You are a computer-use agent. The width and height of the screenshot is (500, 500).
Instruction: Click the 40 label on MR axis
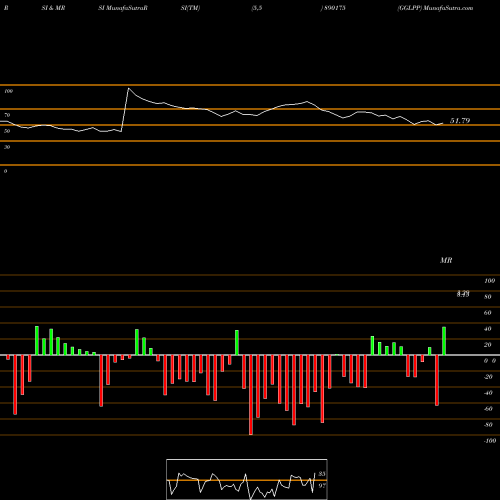coord(488,329)
